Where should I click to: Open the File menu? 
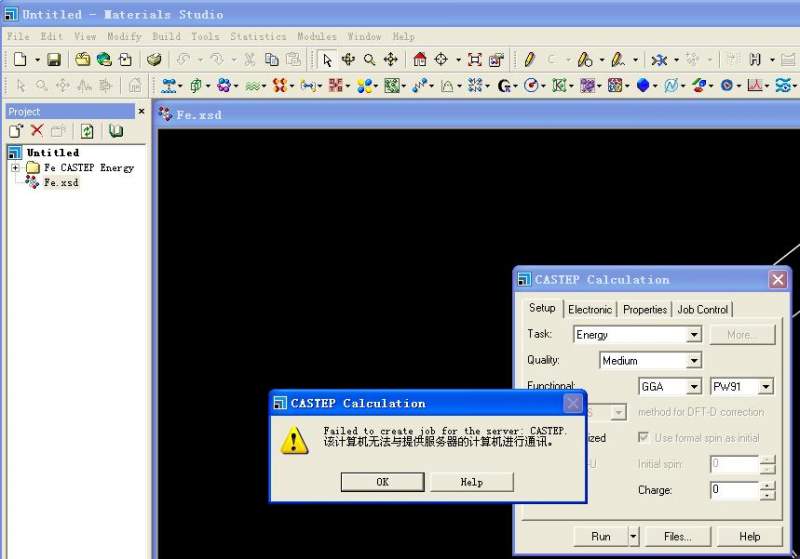[18, 37]
